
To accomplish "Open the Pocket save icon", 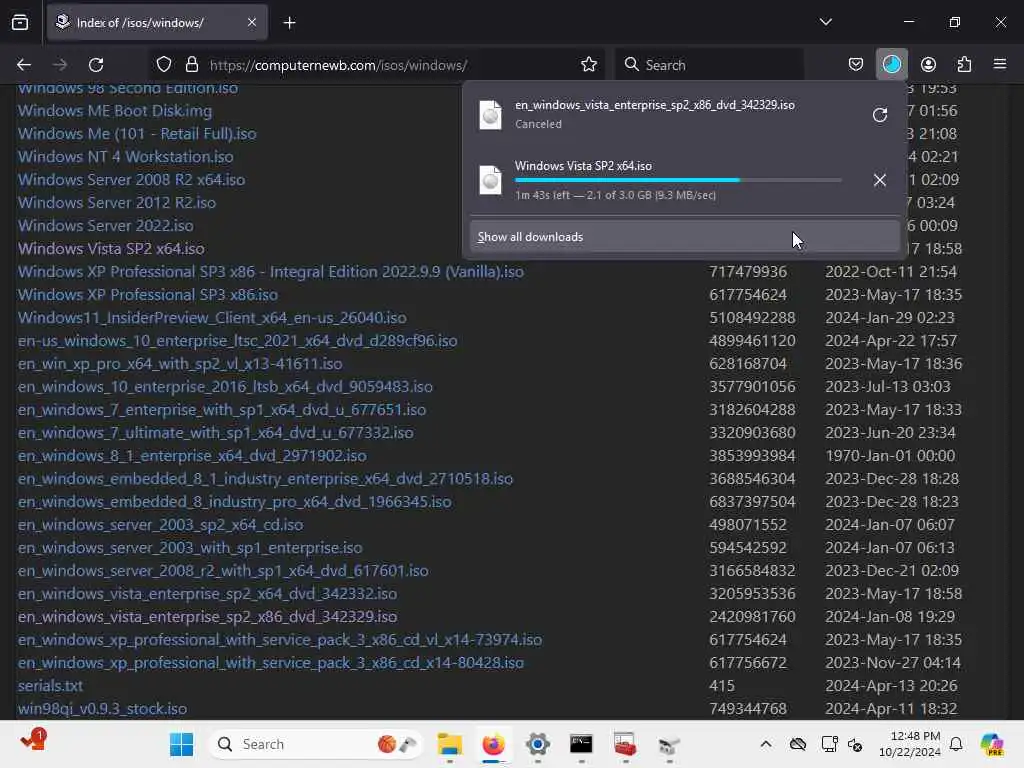I will [x=856, y=65].
